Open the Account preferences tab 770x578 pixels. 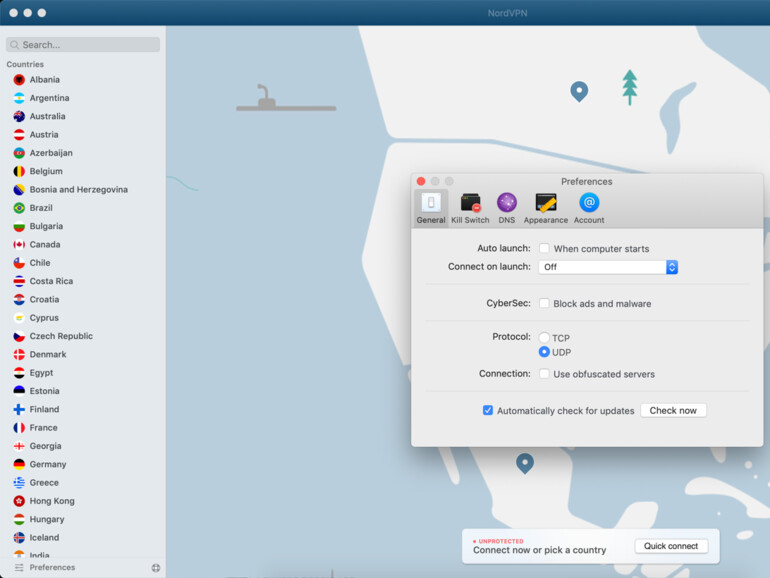589,208
